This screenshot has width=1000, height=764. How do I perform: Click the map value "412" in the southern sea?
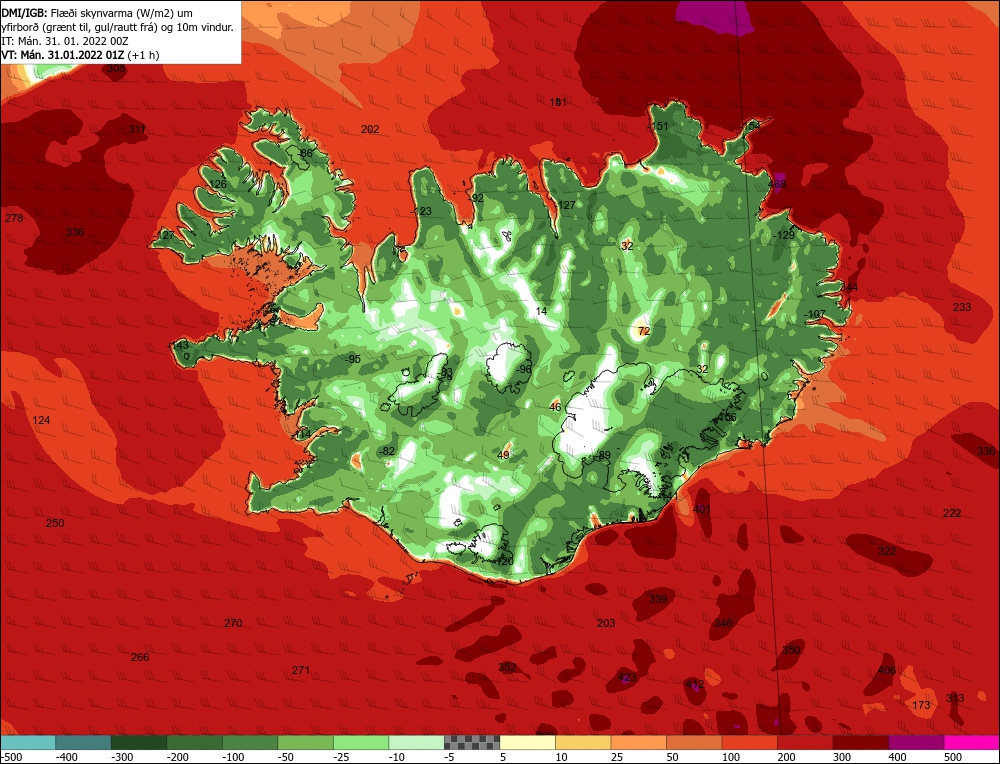click(695, 684)
